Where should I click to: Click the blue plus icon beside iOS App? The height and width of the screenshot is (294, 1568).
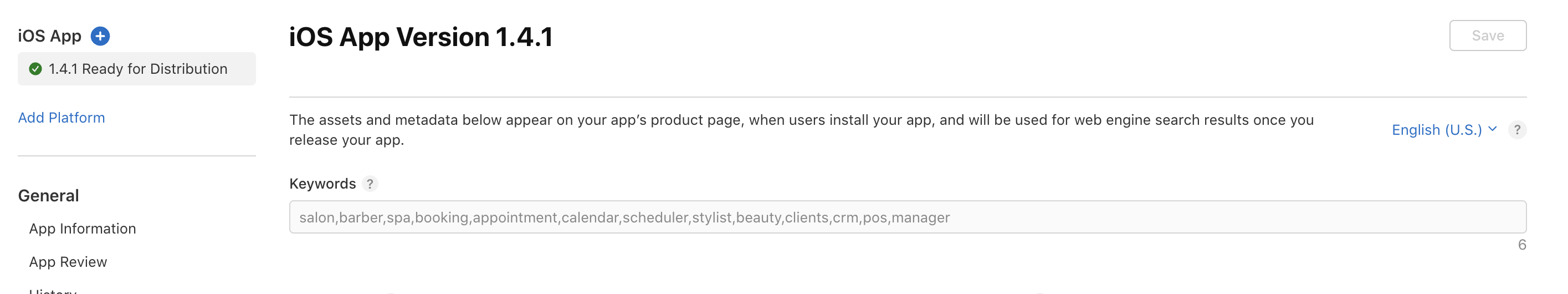click(x=100, y=36)
